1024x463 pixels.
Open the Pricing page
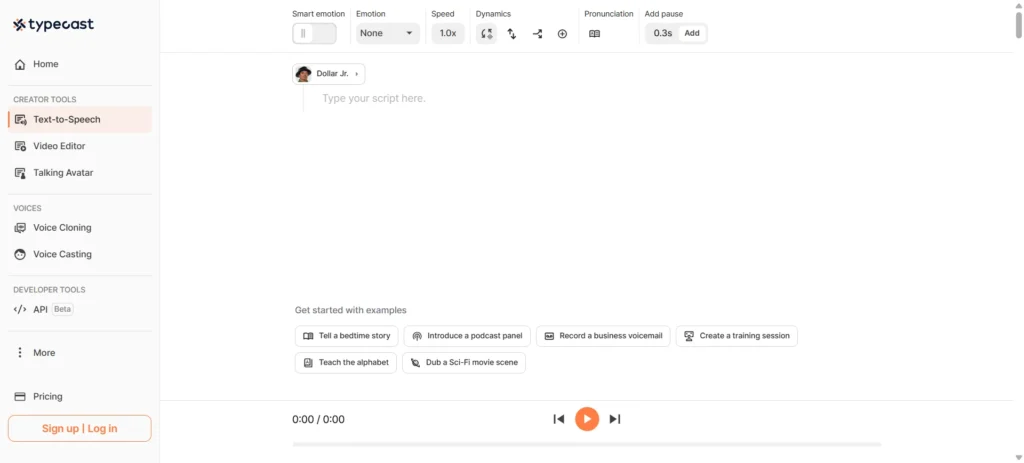(x=80, y=396)
